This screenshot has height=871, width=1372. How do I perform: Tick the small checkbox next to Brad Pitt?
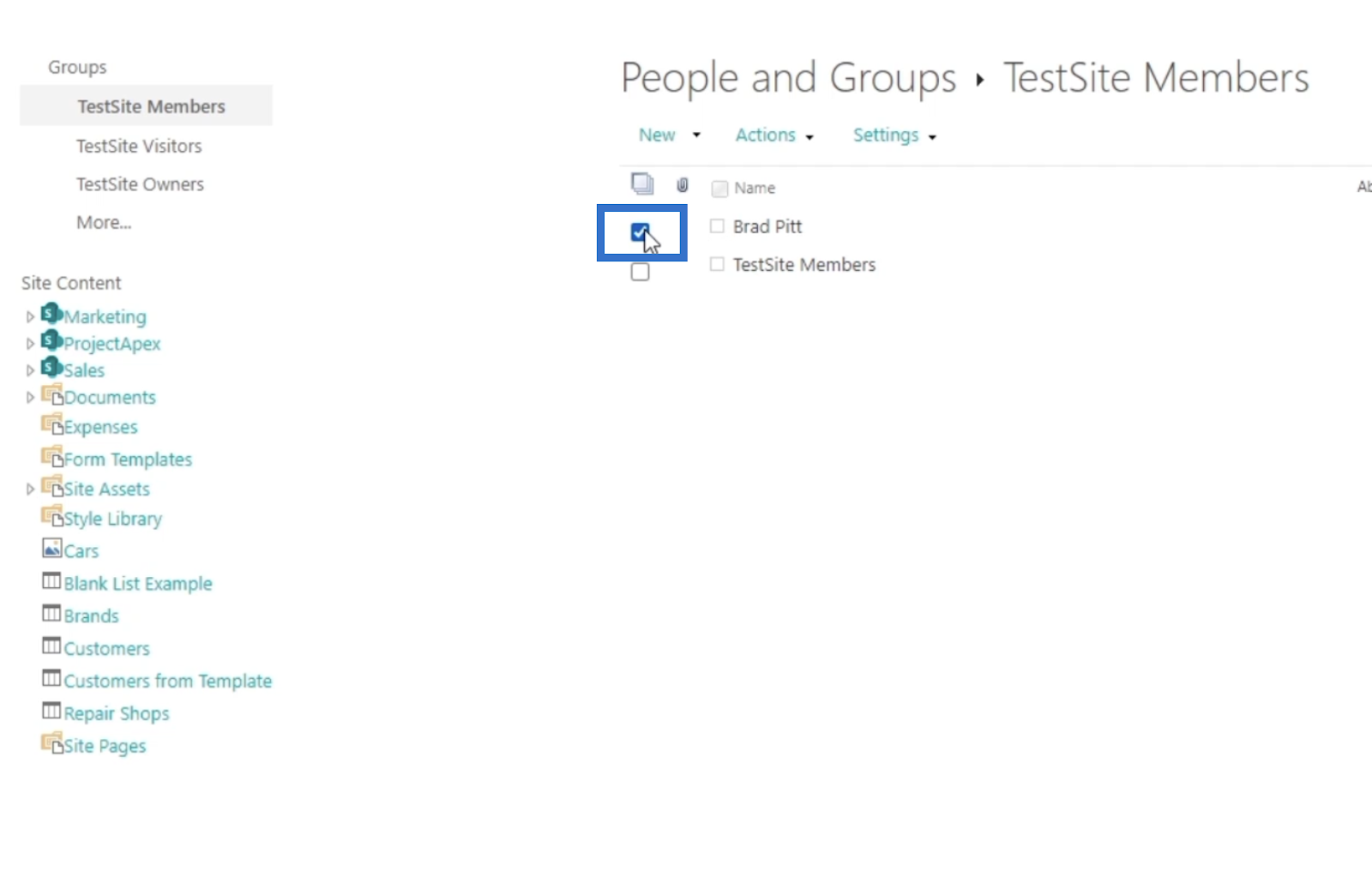[x=717, y=226]
